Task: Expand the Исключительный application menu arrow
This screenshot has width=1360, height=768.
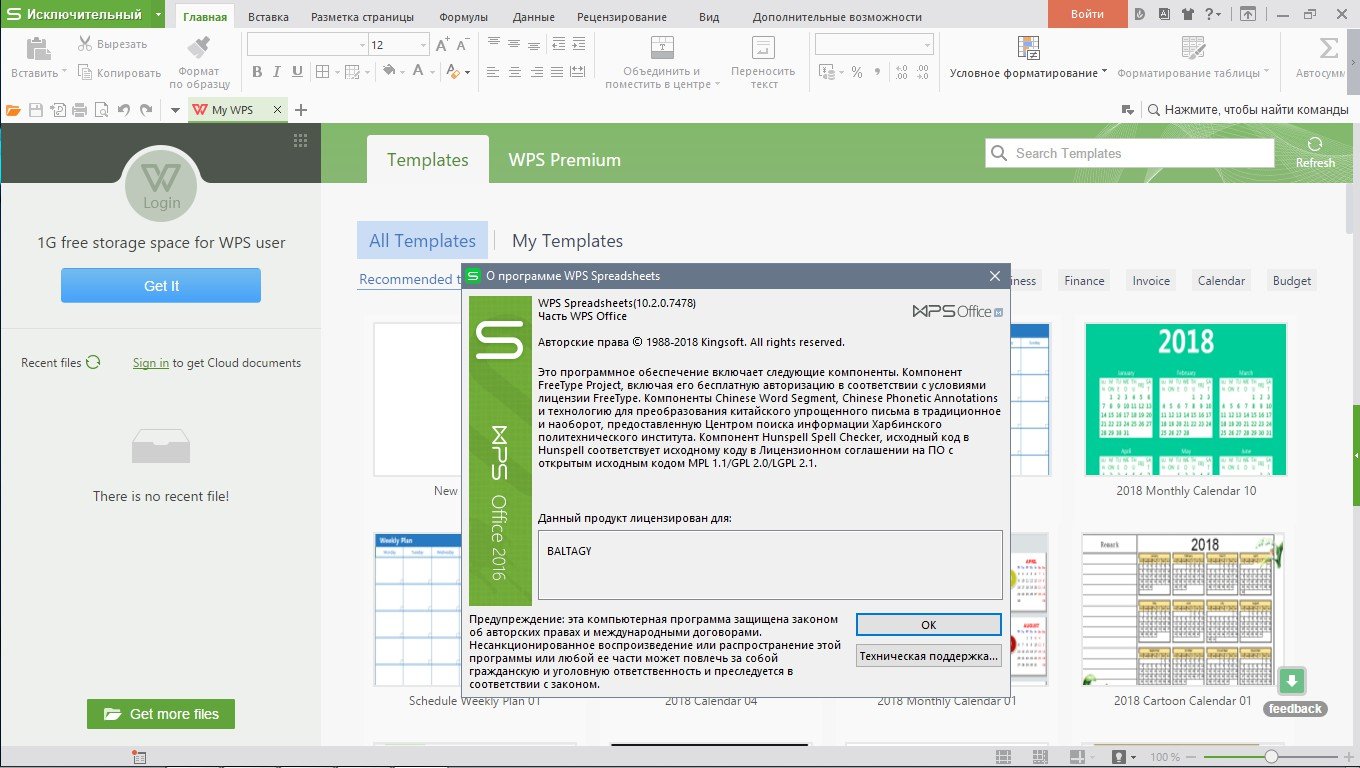Action: 158,15
